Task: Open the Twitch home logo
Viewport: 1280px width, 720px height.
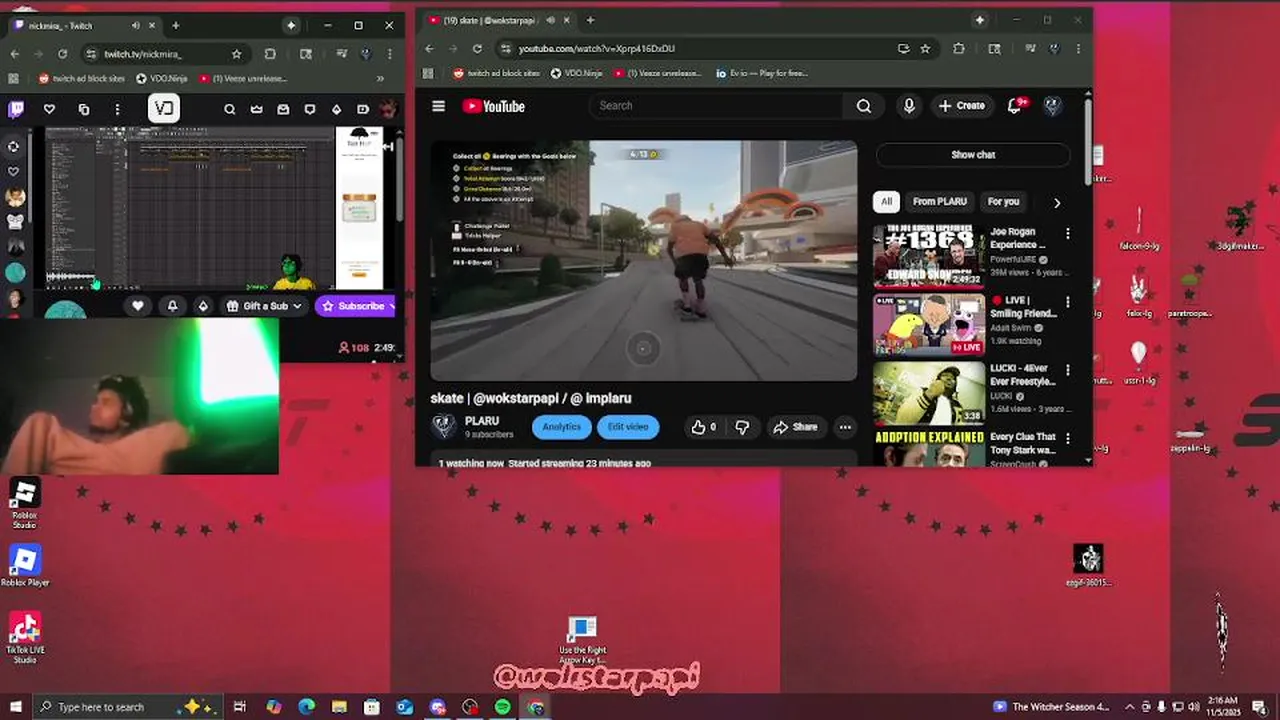Action: click(x=15, y=109)
